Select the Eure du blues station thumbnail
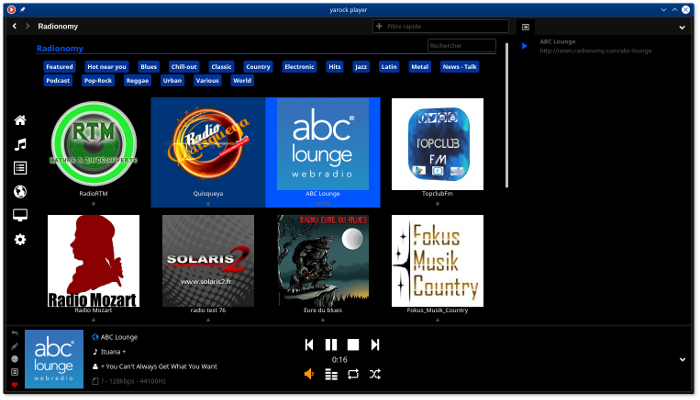The image size is (700, 400). pos(323,261)
